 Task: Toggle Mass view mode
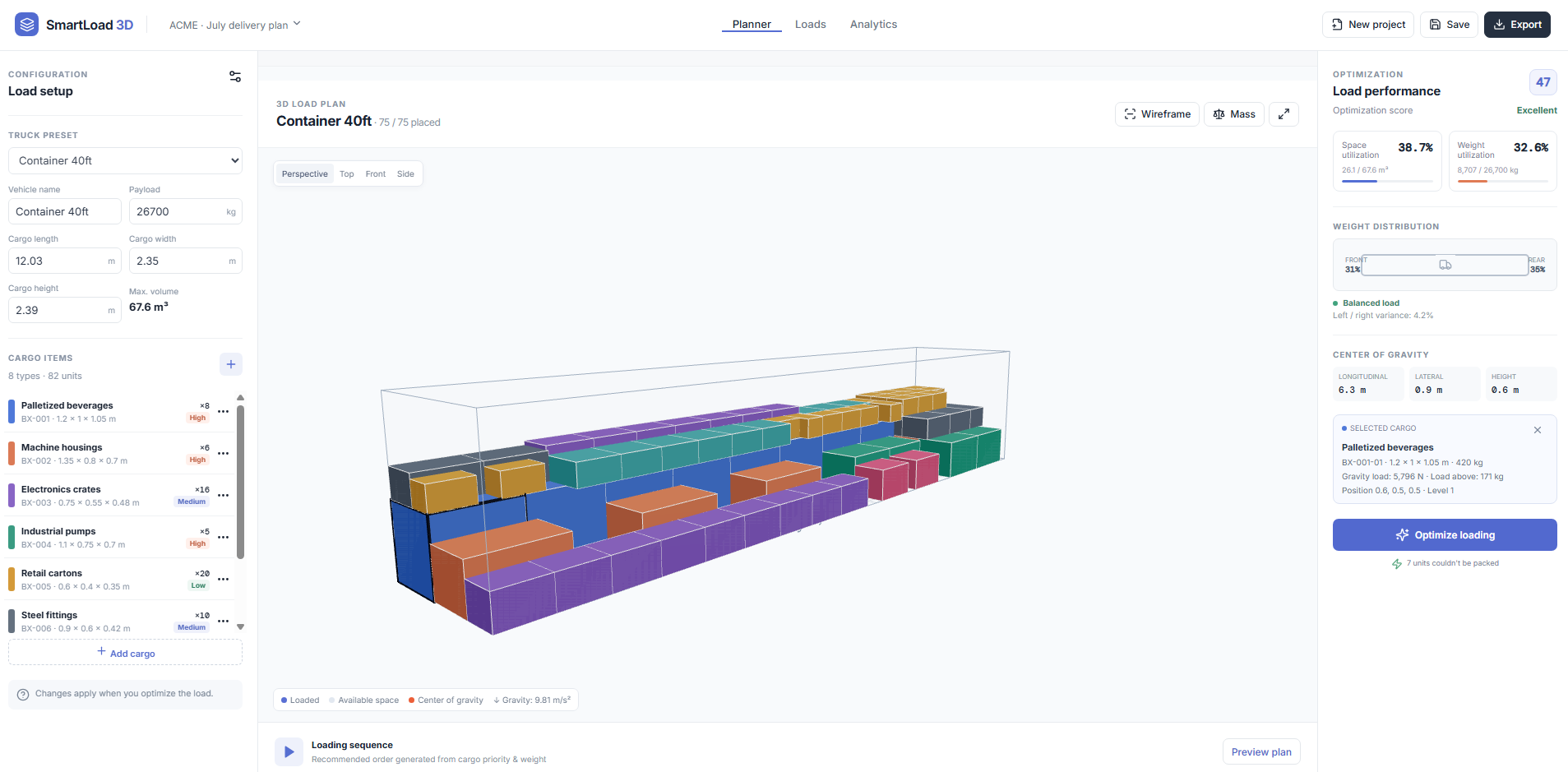click(1234, 114)
